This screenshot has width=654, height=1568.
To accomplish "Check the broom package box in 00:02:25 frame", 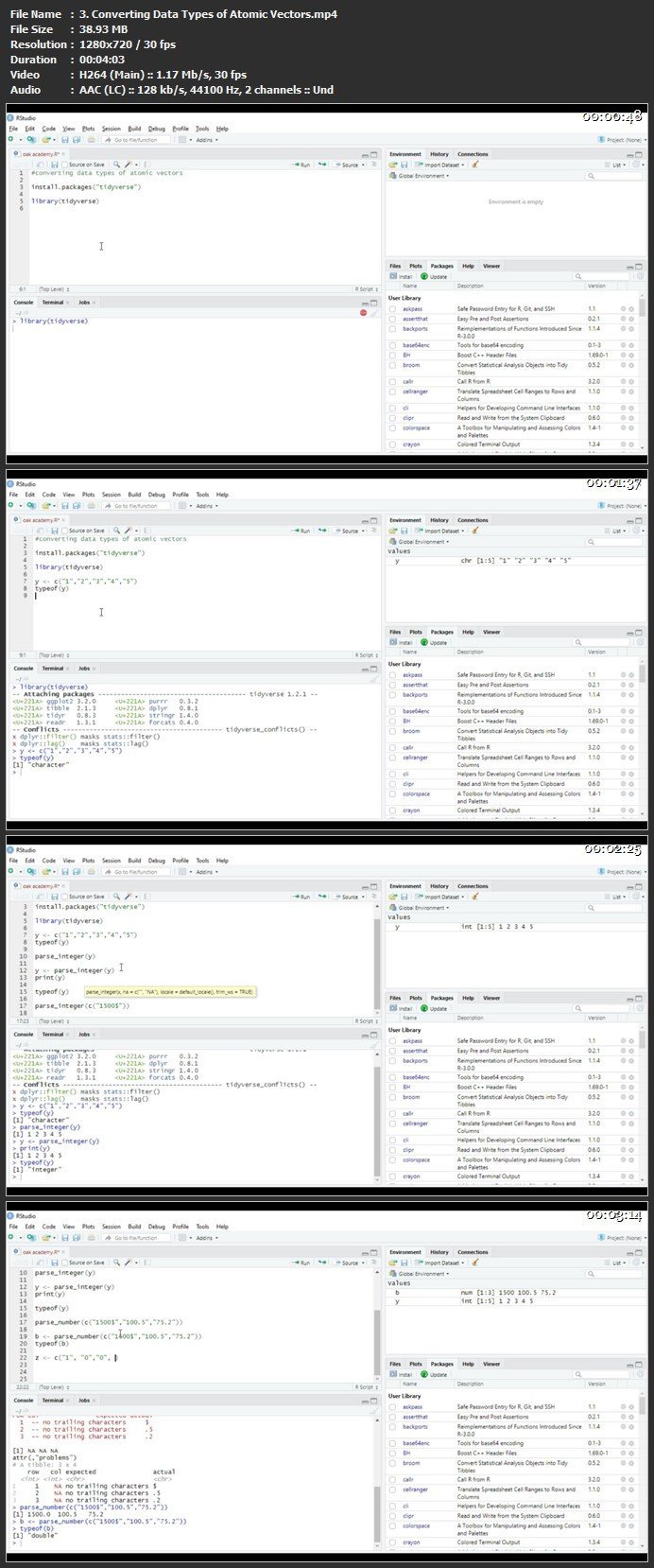I will pyautogui.click(x=393, y=1096).
